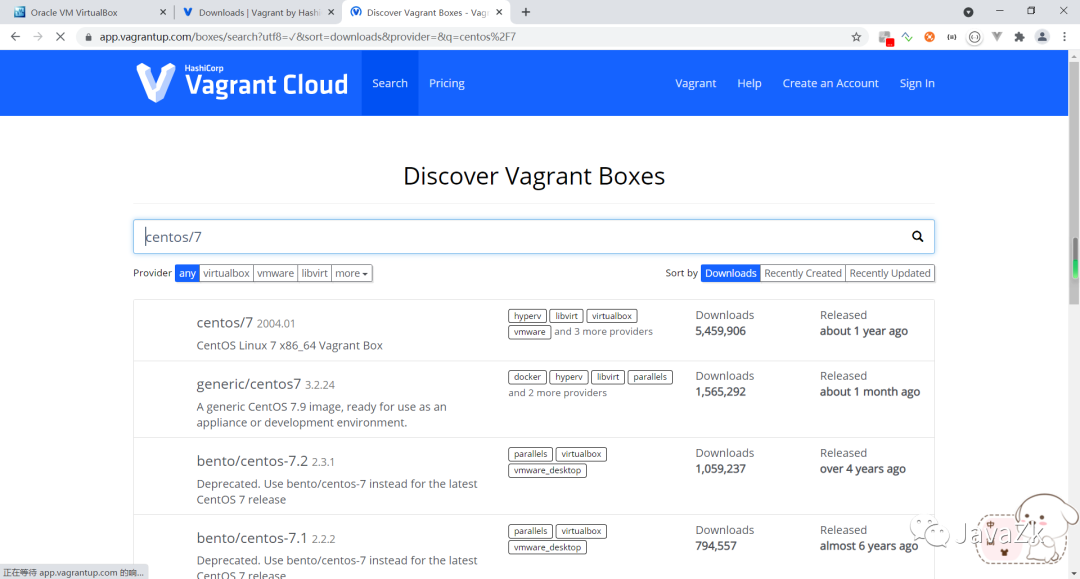
Task: Click the Vue-style V extension icon
Action: click(997, 37)
